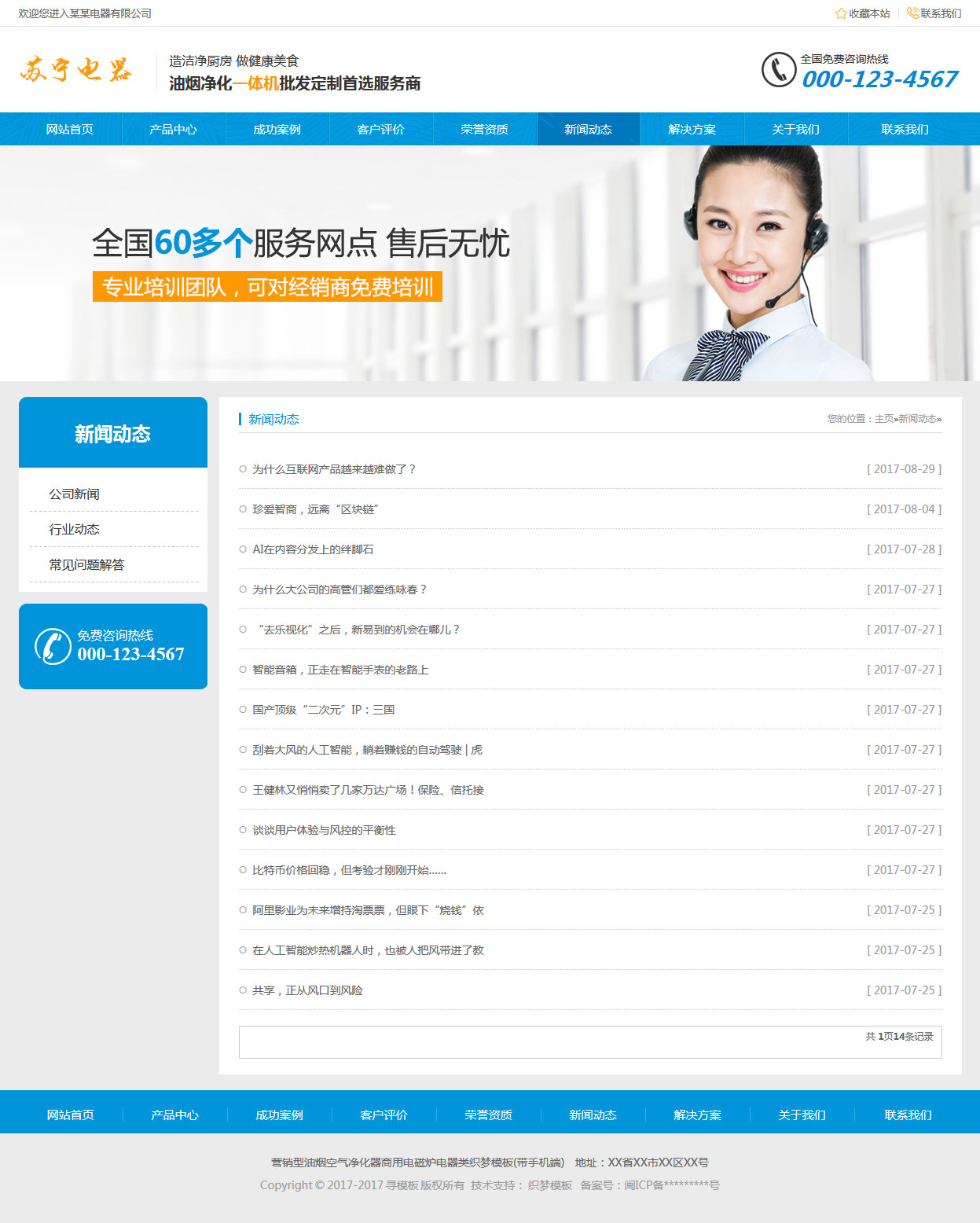The width and height of the screenshot is (980, 1223).
Task: Go to 解决方案 in the top navigation
Action: (692, 130)
